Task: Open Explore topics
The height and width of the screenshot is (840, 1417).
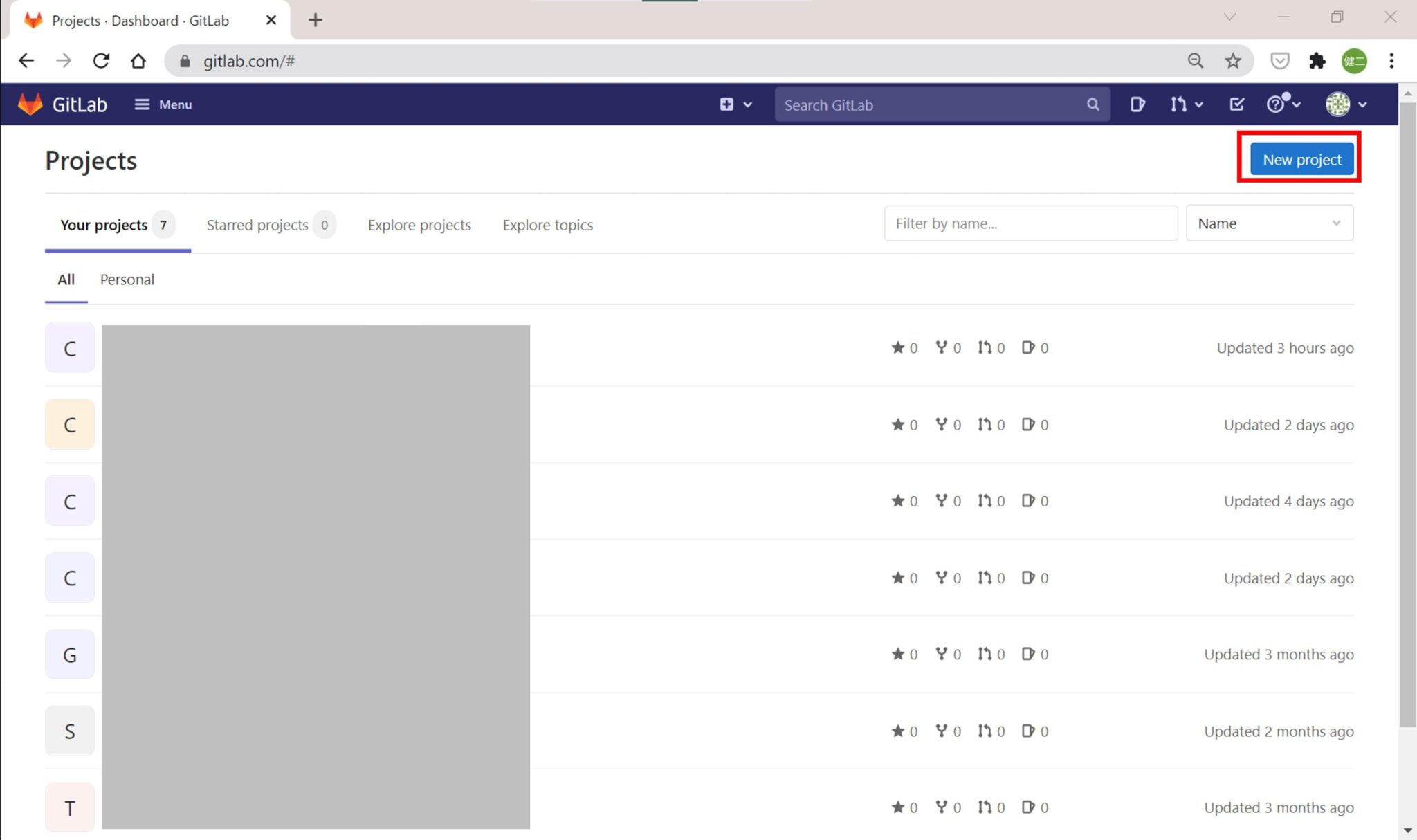Action: [x=547, y=225]
